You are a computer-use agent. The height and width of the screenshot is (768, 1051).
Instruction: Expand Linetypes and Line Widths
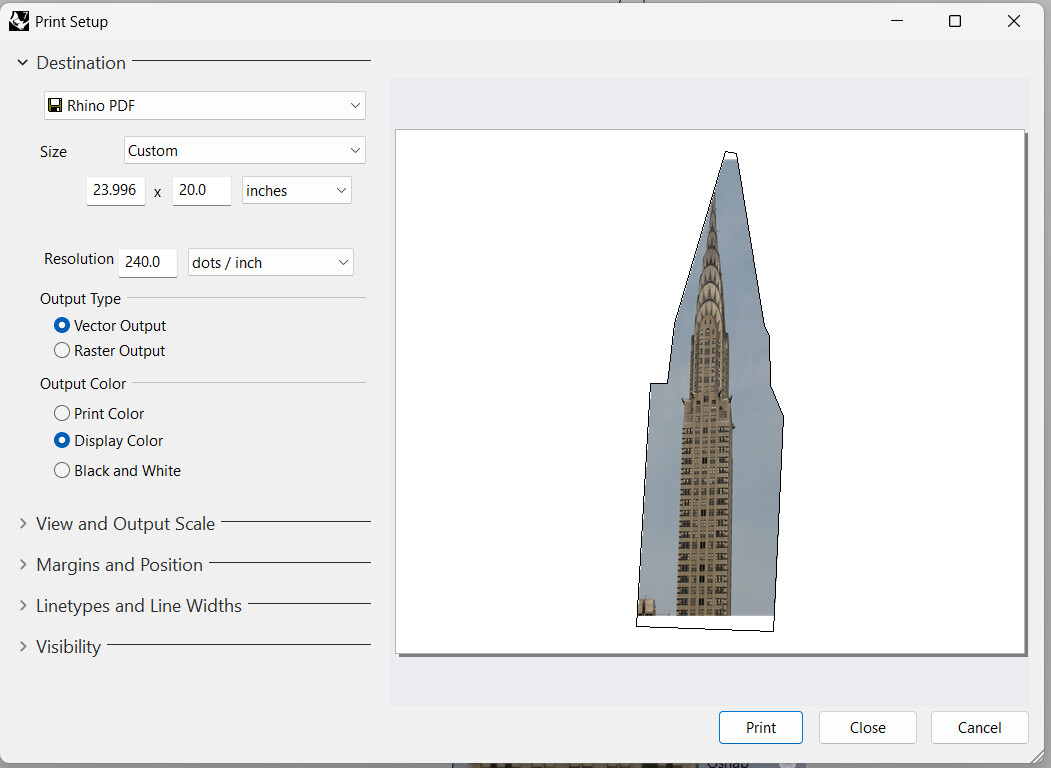(22, 605)
